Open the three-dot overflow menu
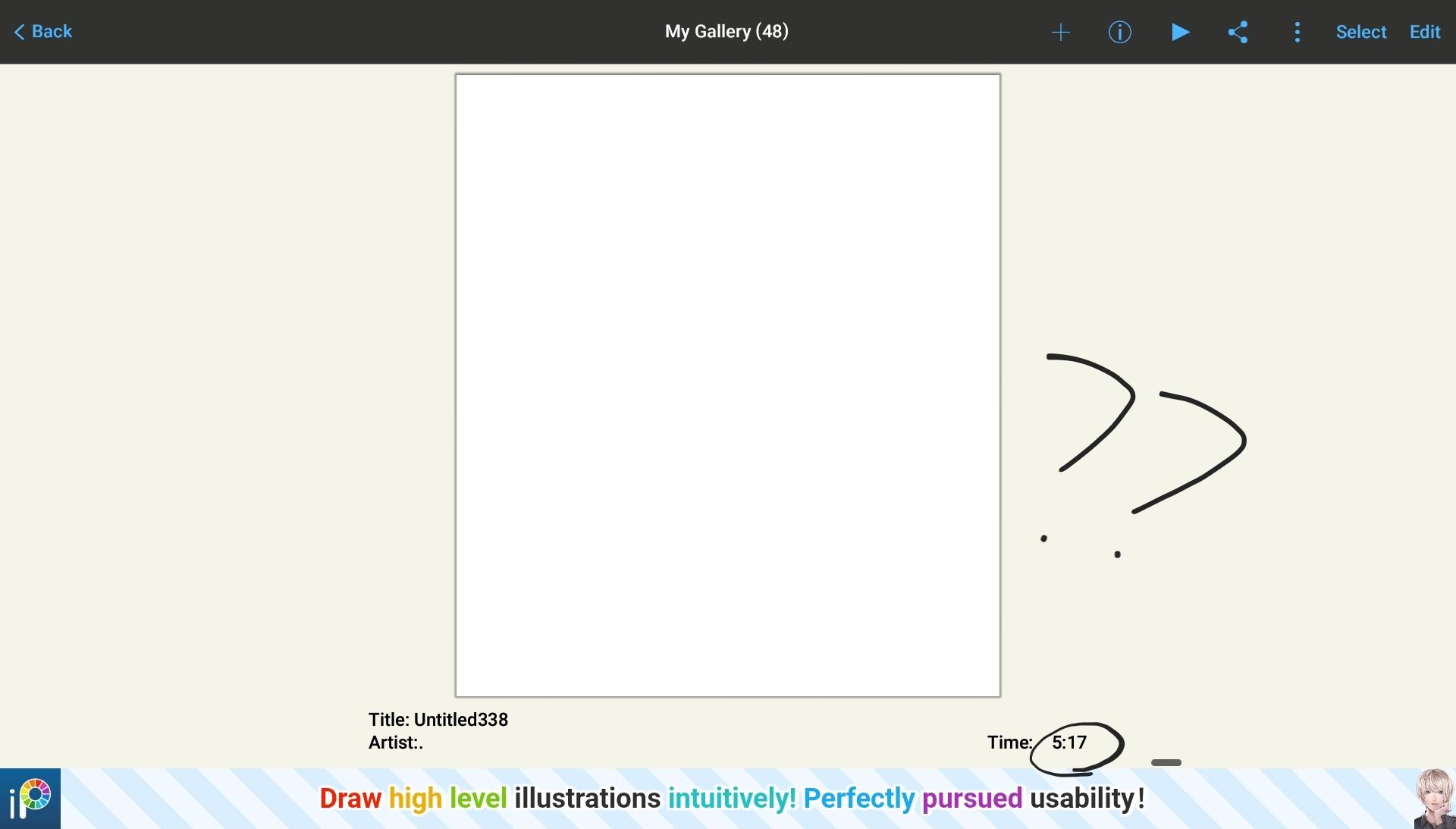The width and height of the screenshot is (1456, 829). click(x=1297, y=32)
